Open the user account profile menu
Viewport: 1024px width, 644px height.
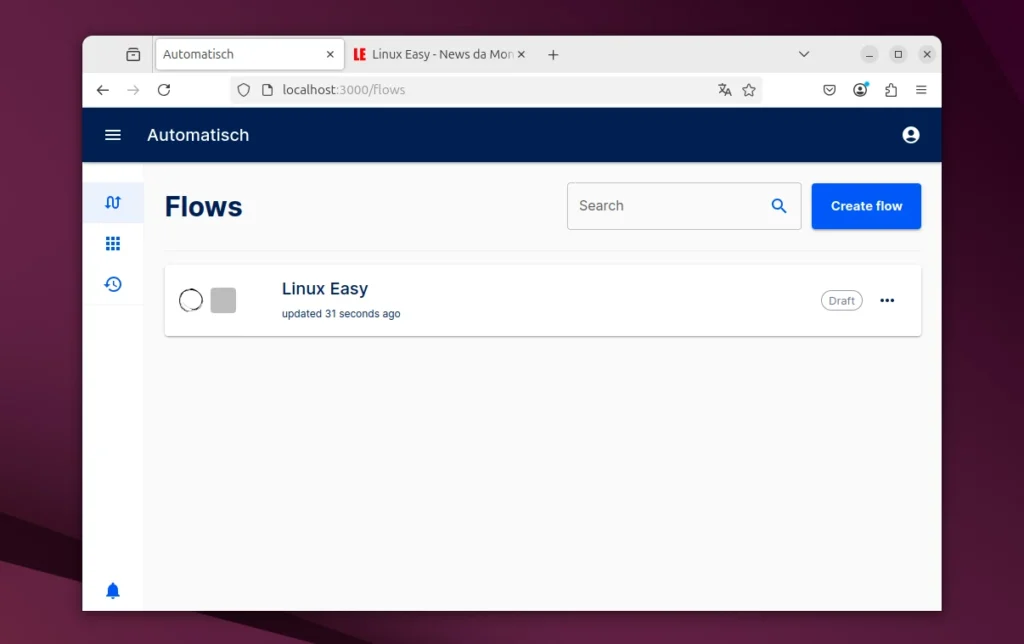[910, 135]
